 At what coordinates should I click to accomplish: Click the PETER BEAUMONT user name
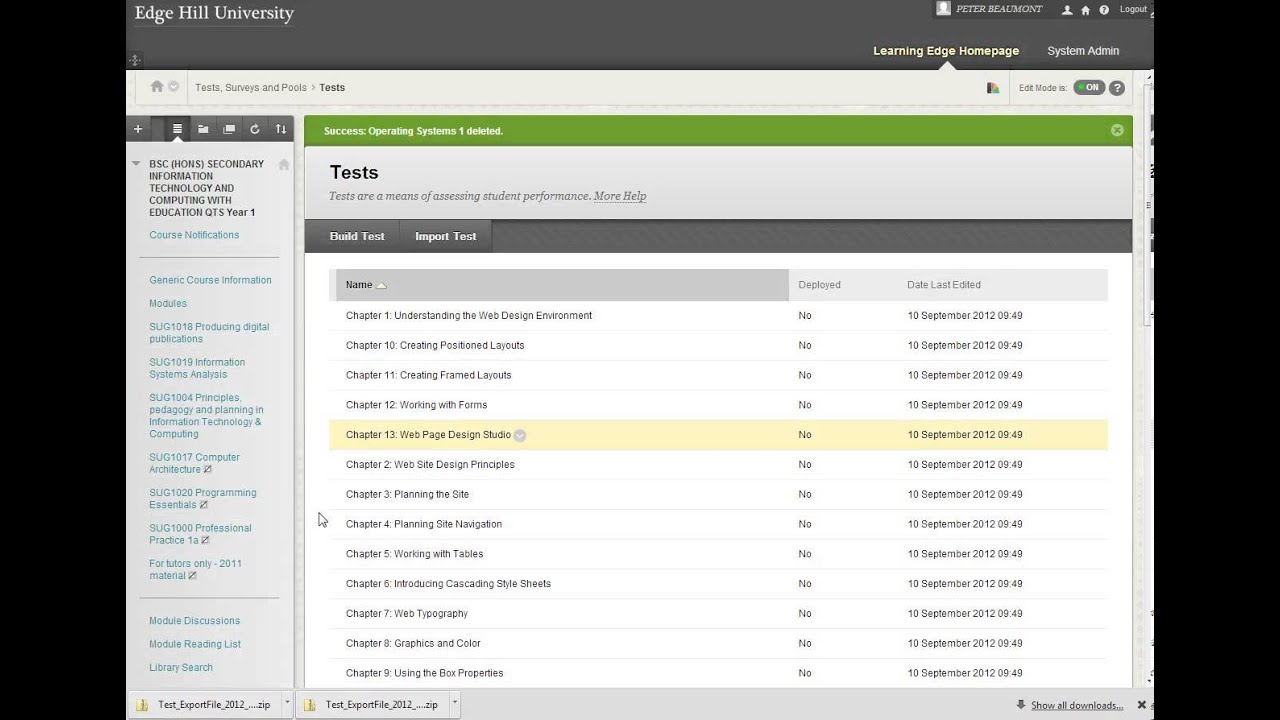pos(999,9)
